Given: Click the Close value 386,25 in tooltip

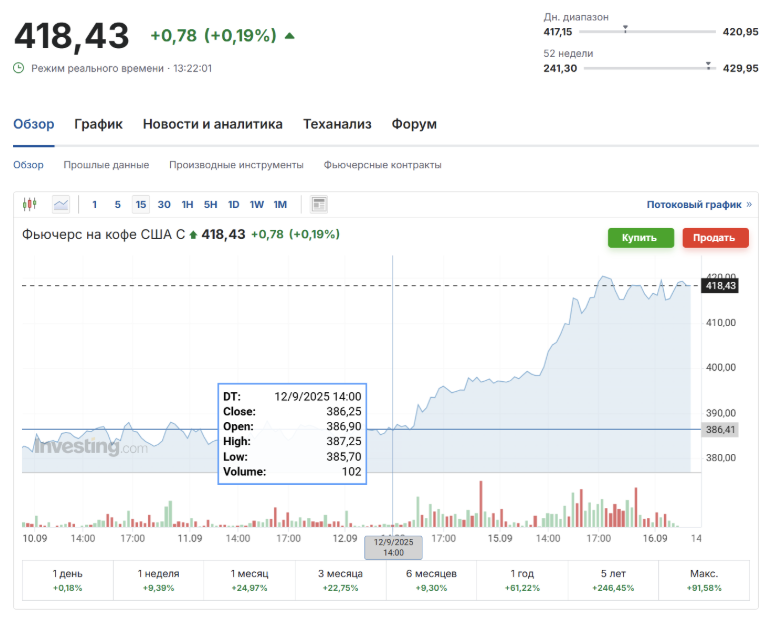Looking at the screenshot, I should coord(344,411).
